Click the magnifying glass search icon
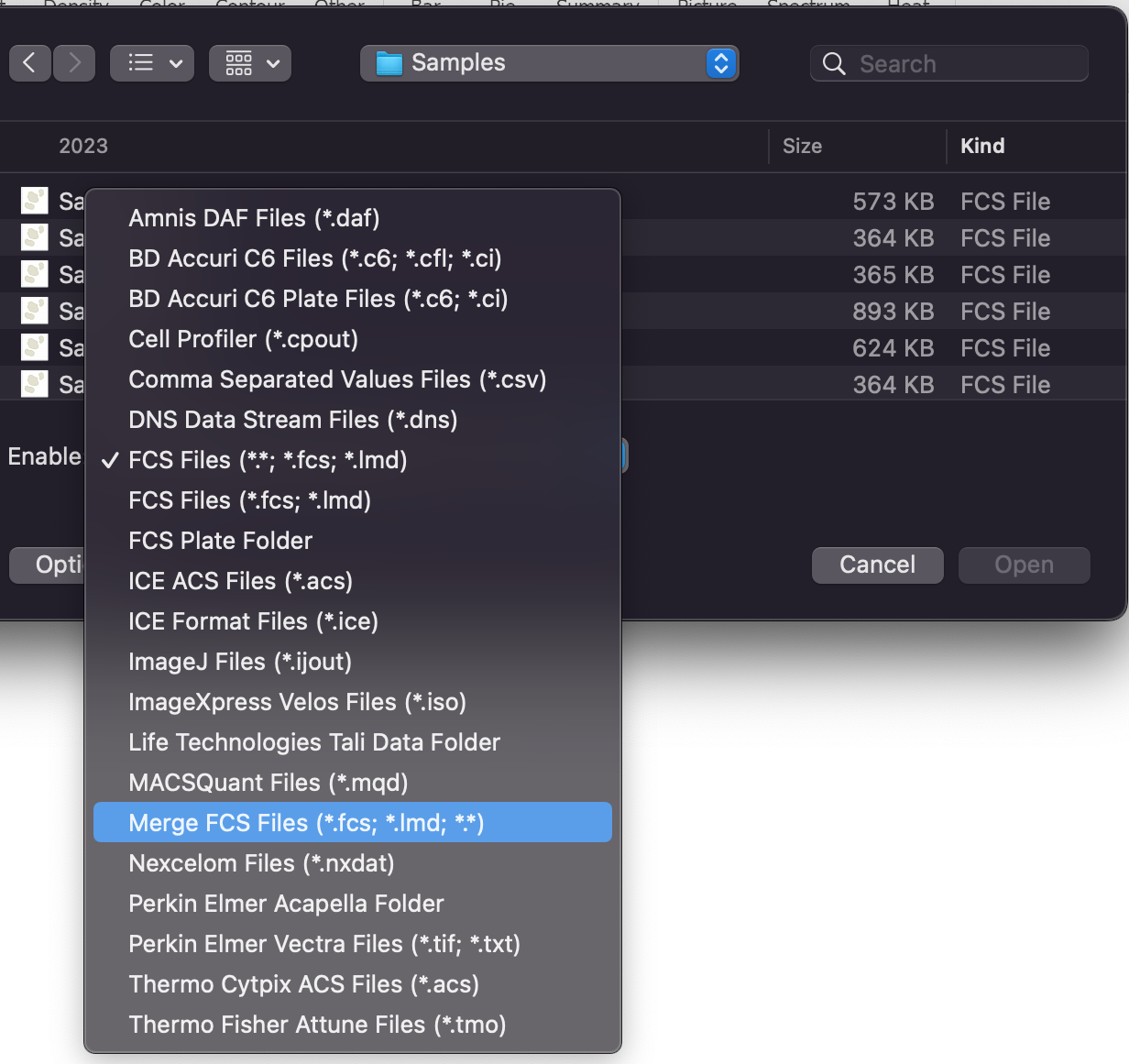Image resolution: width=1129 pixels, height=1064 pixels. [x=834, y=63]
